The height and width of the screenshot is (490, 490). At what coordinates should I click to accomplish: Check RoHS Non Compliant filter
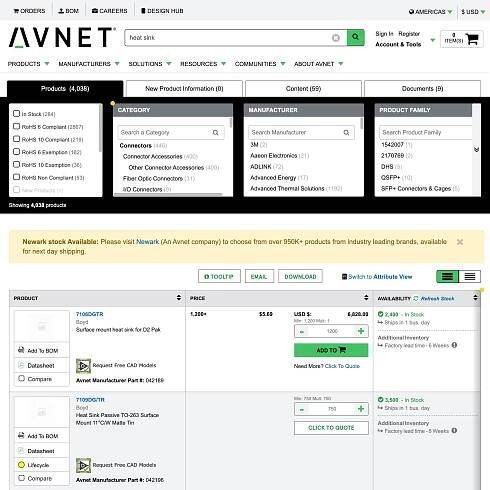point(16,177)
